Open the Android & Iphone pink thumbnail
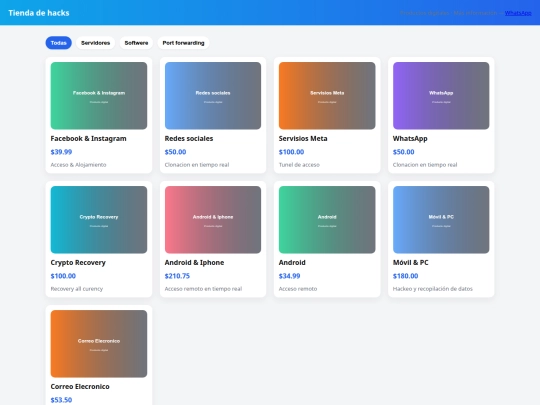 (213, 220)
